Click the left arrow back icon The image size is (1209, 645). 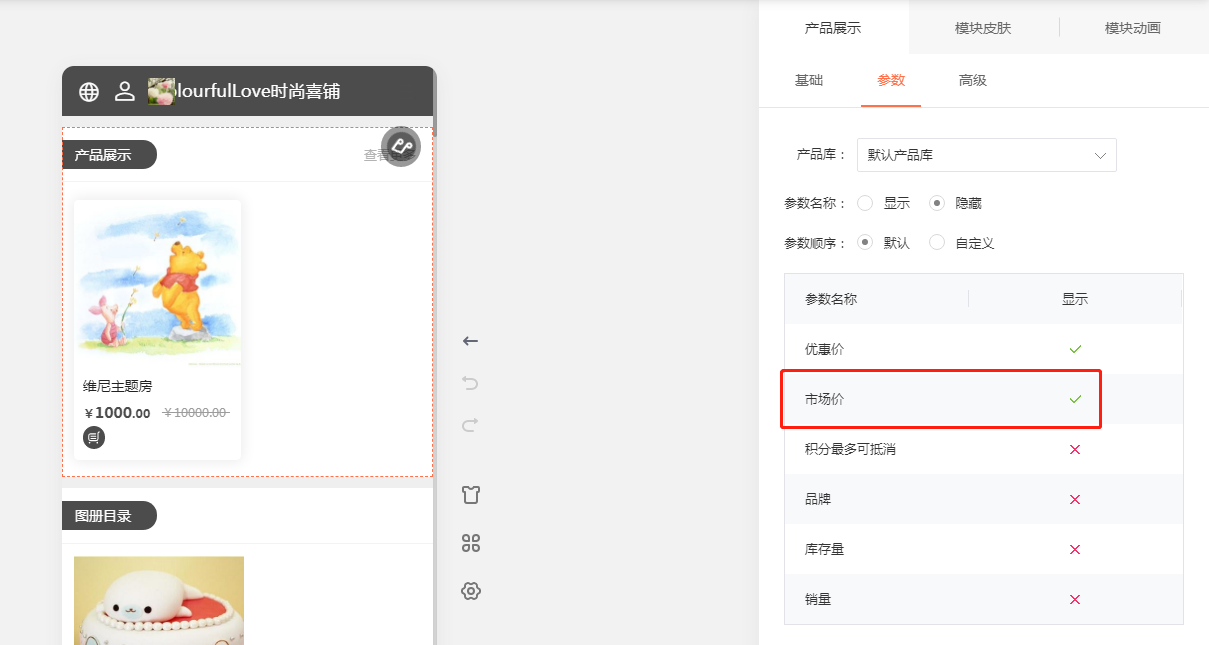point(470,341)
